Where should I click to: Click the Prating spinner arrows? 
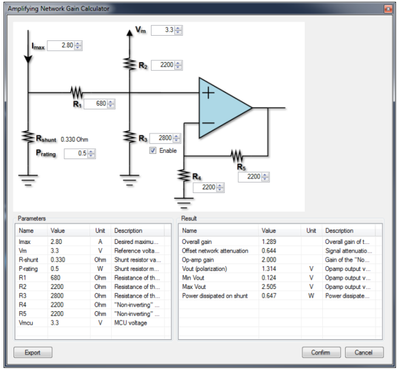[x=91, y=154]
